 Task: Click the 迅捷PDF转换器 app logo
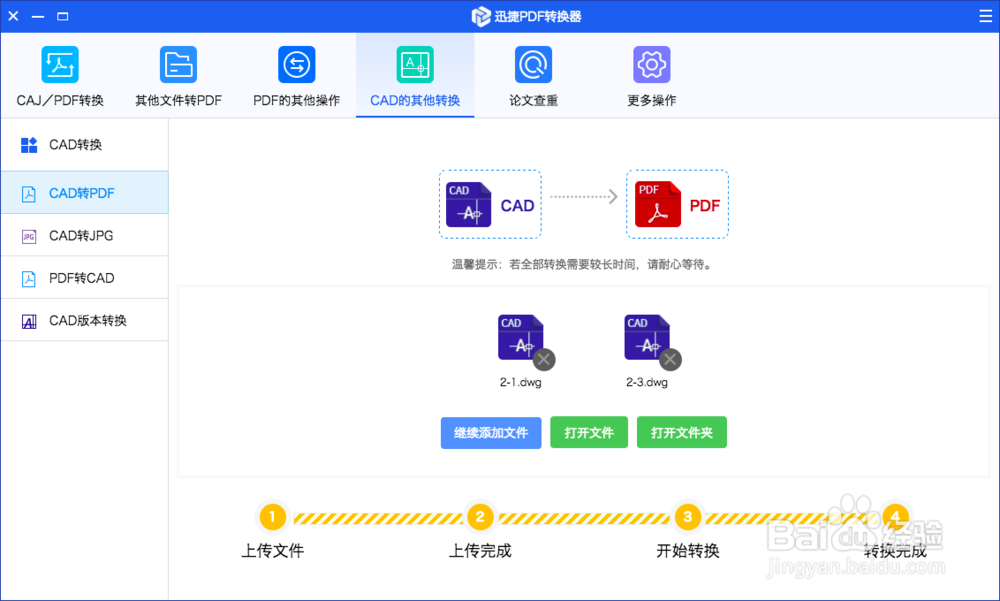481,17
